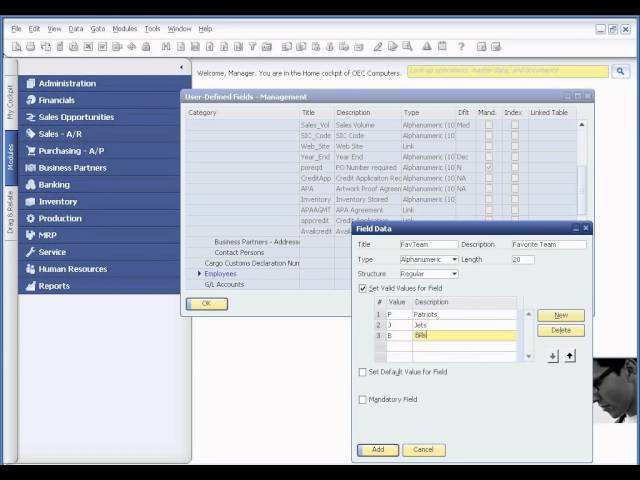Open the Tools menu
Viewport: 640px width, 480px height.
pyautogui.click(x=152, y=29)
